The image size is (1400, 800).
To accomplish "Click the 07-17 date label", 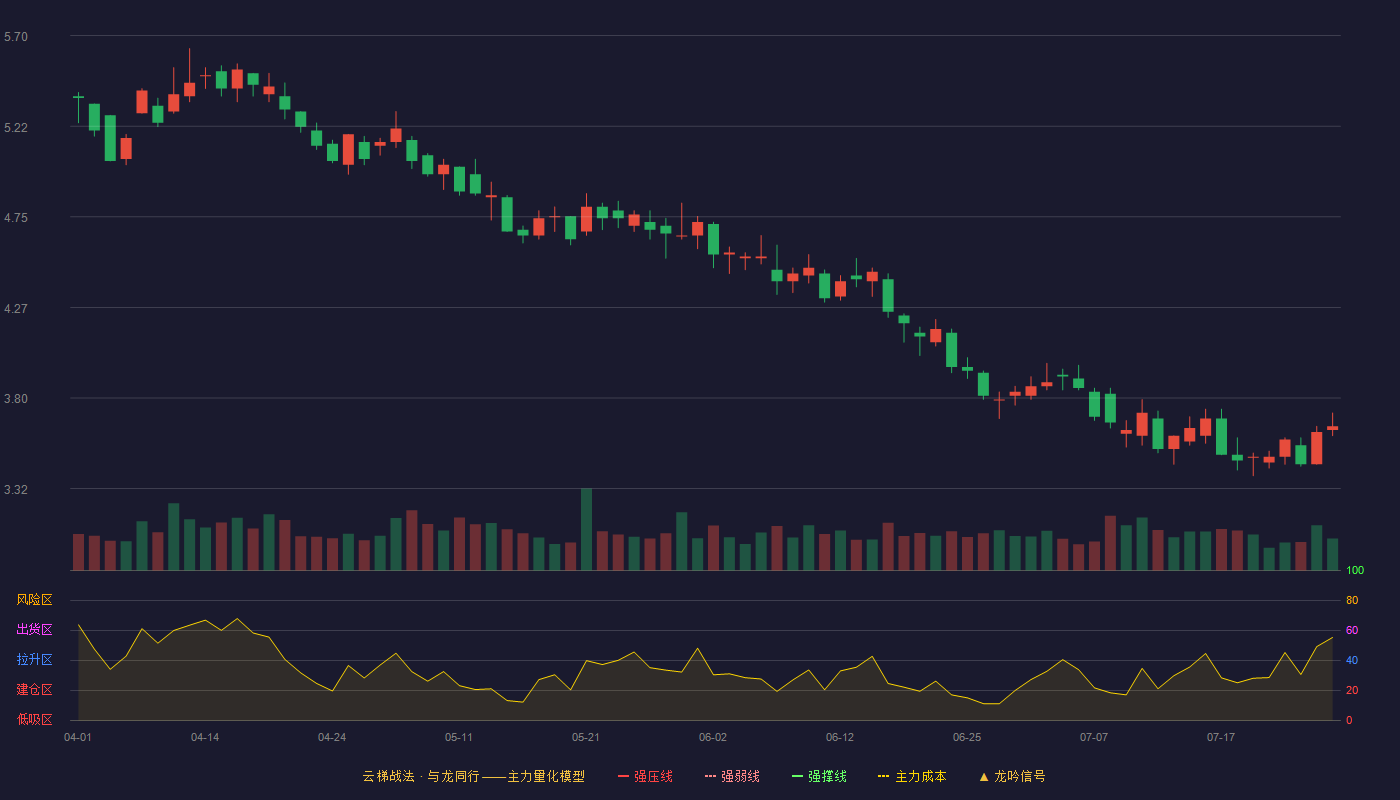I will point(1221,737).
